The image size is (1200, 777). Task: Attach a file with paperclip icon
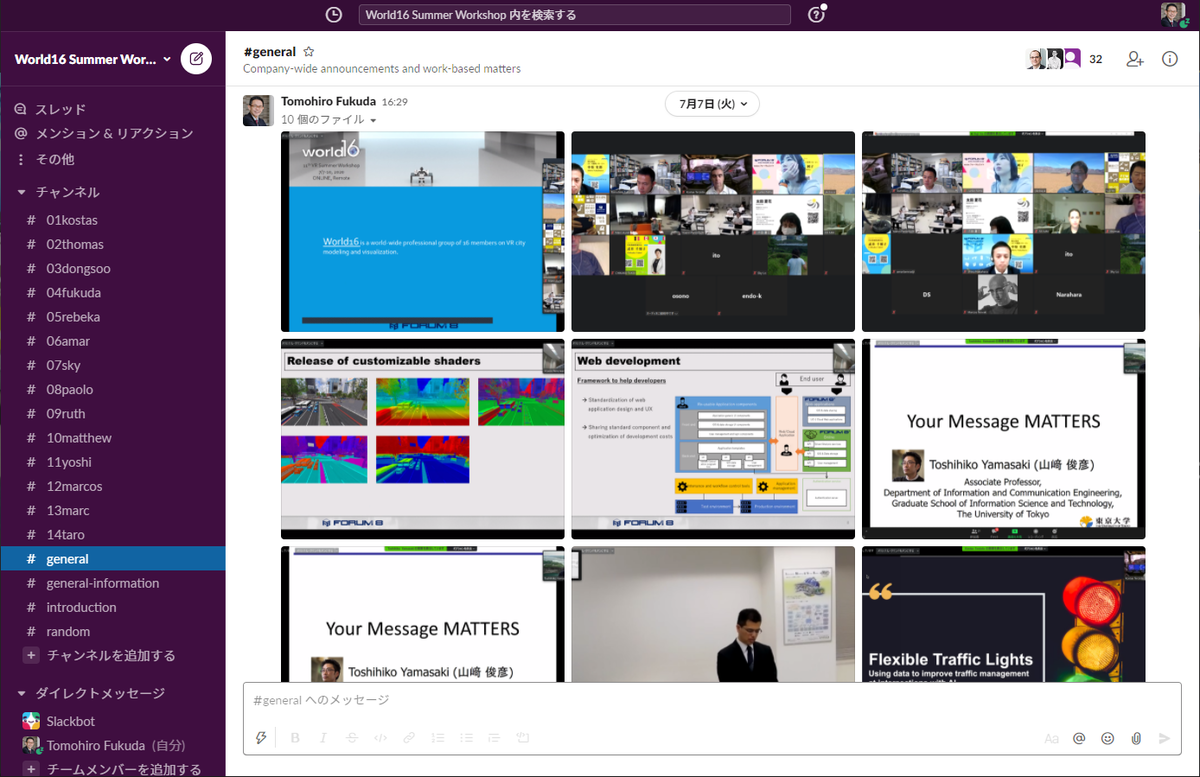1136,738
